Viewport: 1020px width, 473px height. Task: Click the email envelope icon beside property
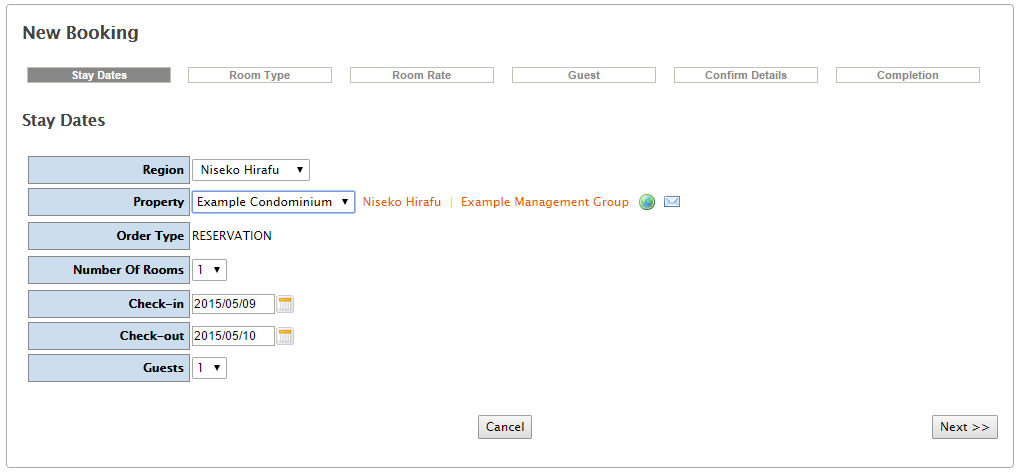point(672,202)
